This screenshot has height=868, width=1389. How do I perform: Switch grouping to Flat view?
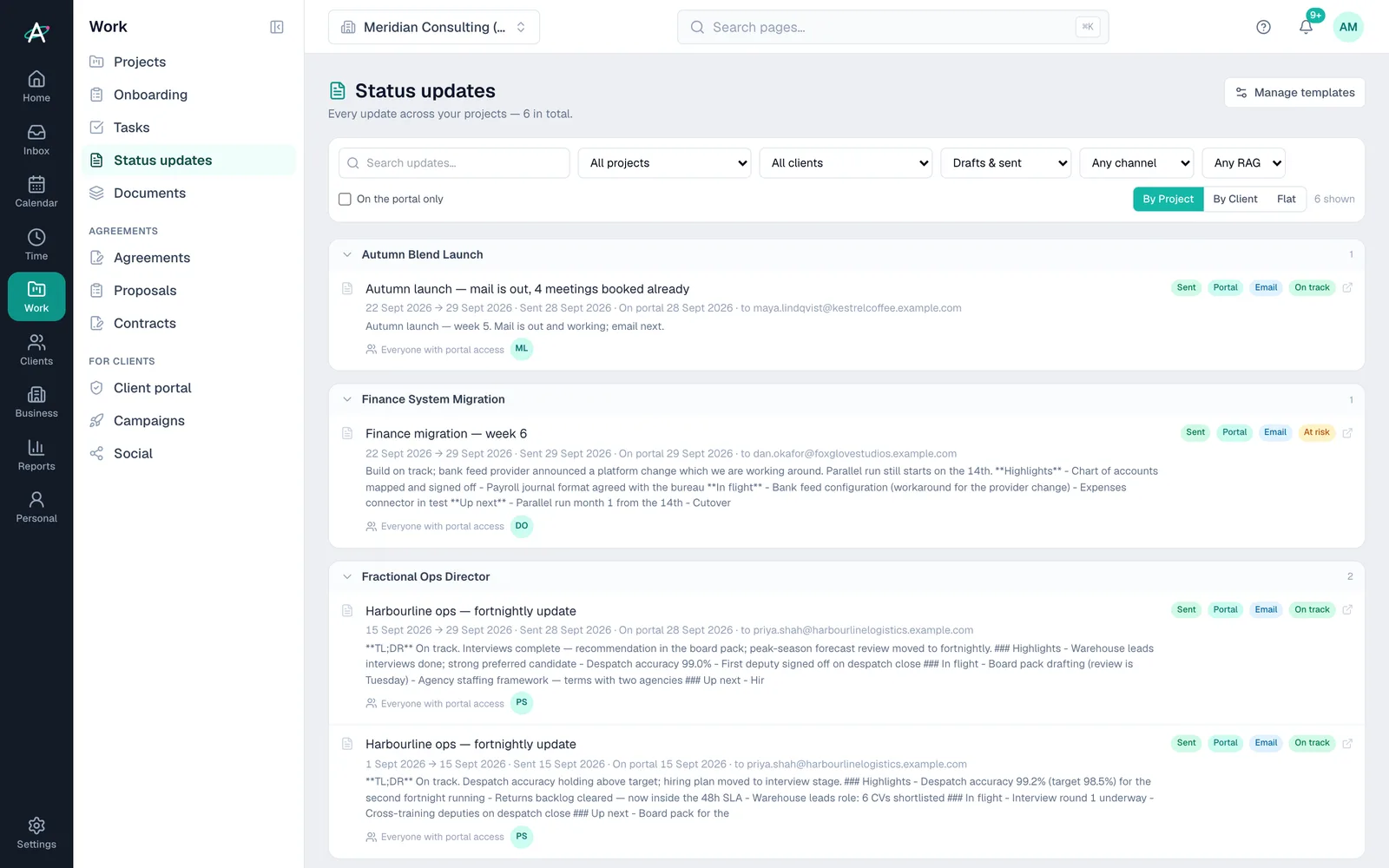pyautogui.click(x=1286, y=199)
